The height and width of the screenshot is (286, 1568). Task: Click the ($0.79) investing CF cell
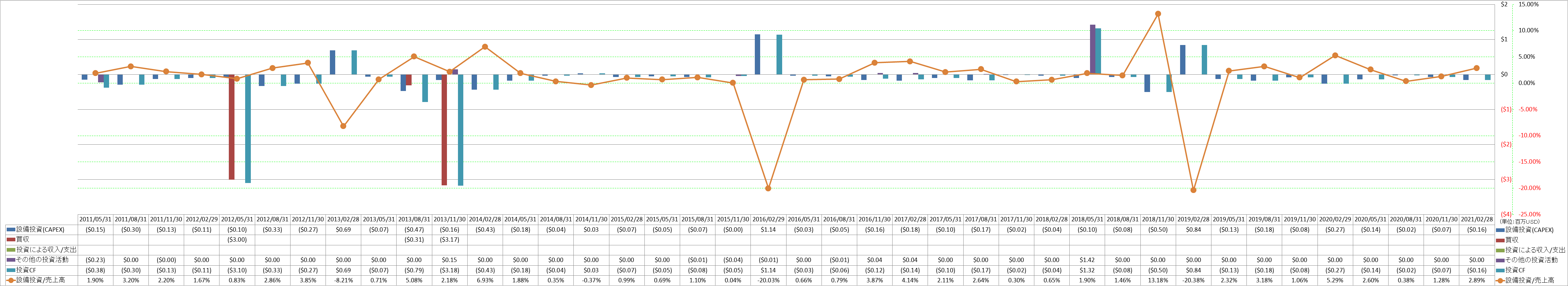pyautogui.click(x=415, y=270)
